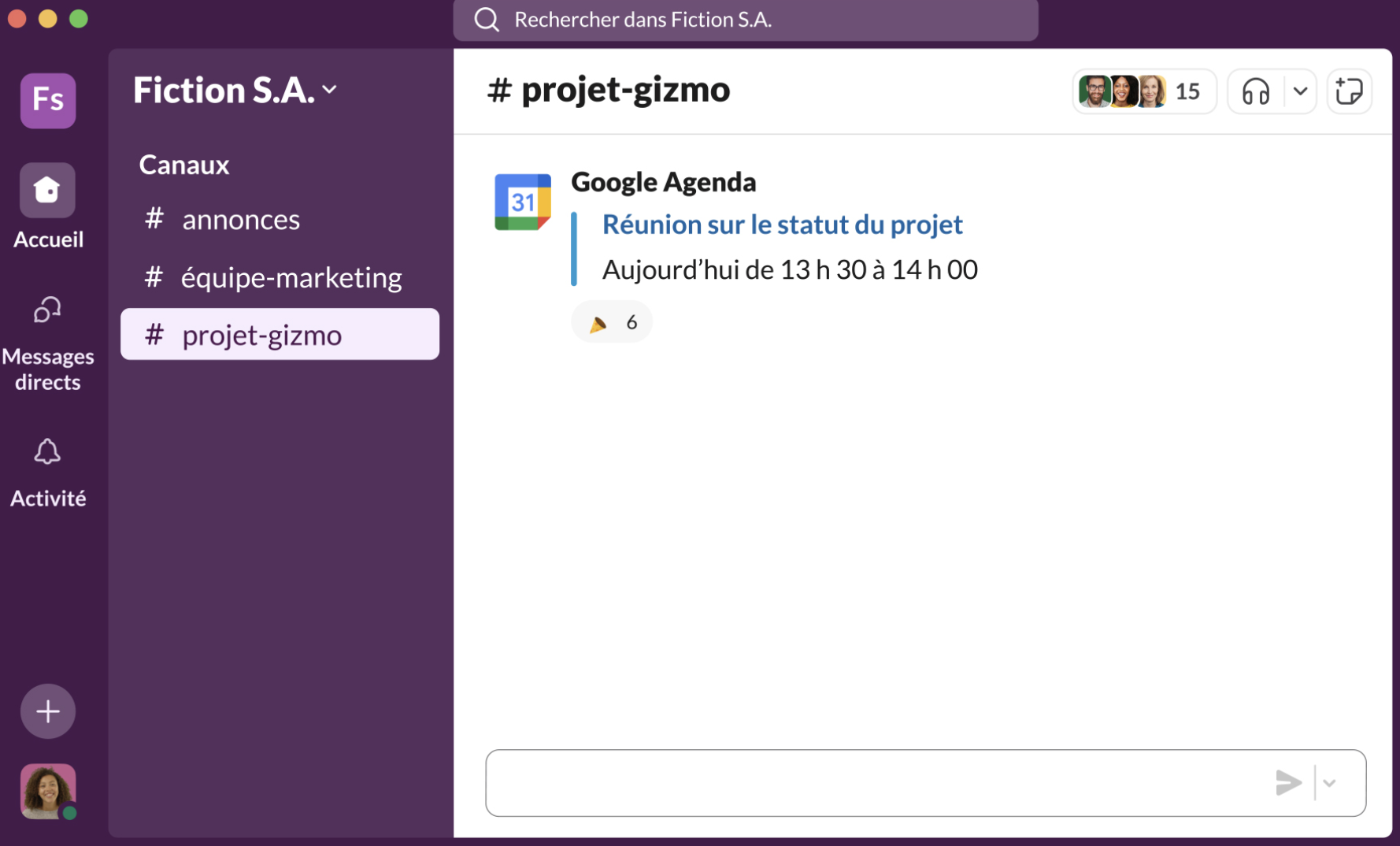Click the green macOS fullscreen button
The image size is (1400, 846).
tap(79, 18)
